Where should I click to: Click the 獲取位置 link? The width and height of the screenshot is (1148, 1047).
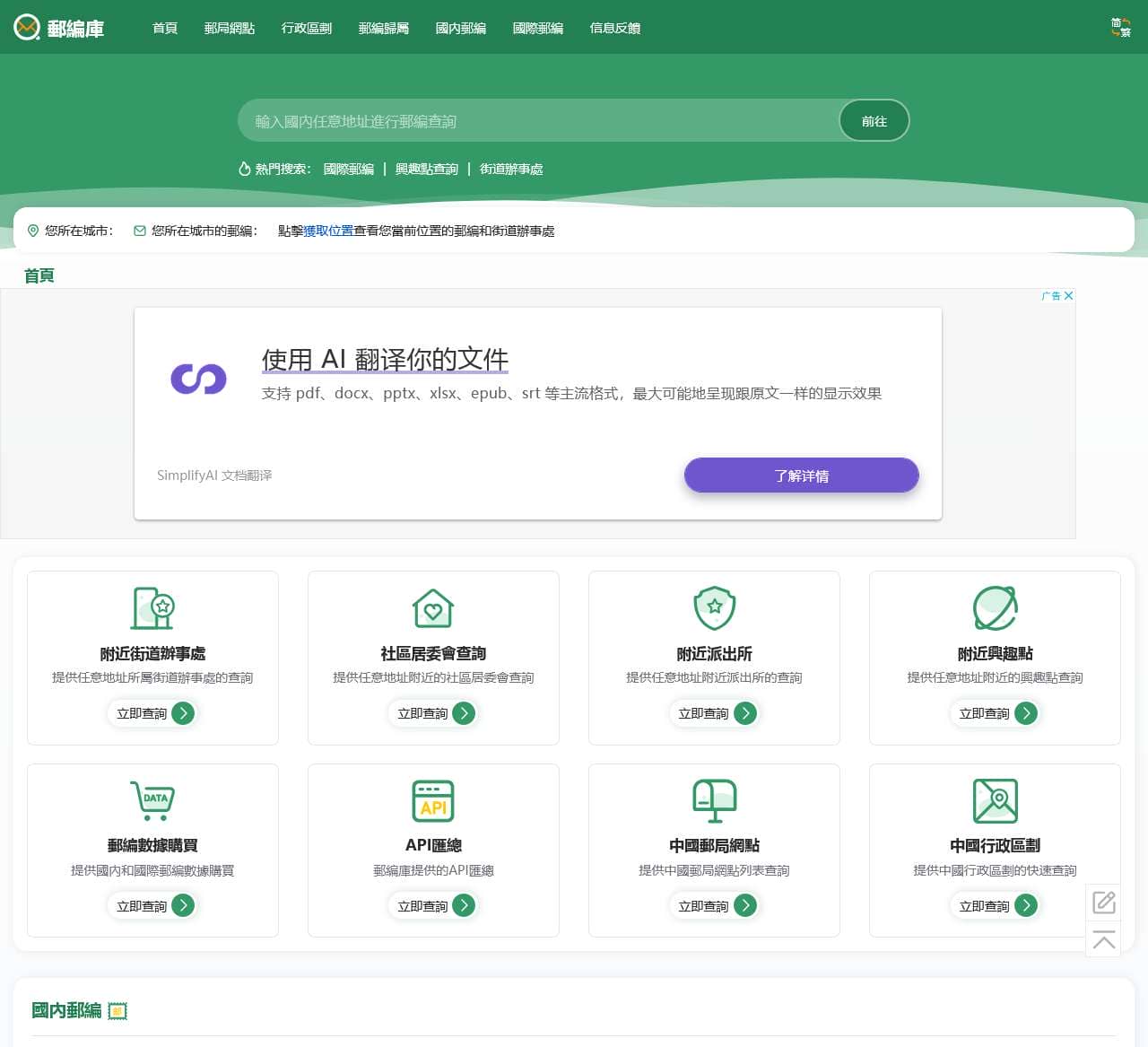pos(328,231)
